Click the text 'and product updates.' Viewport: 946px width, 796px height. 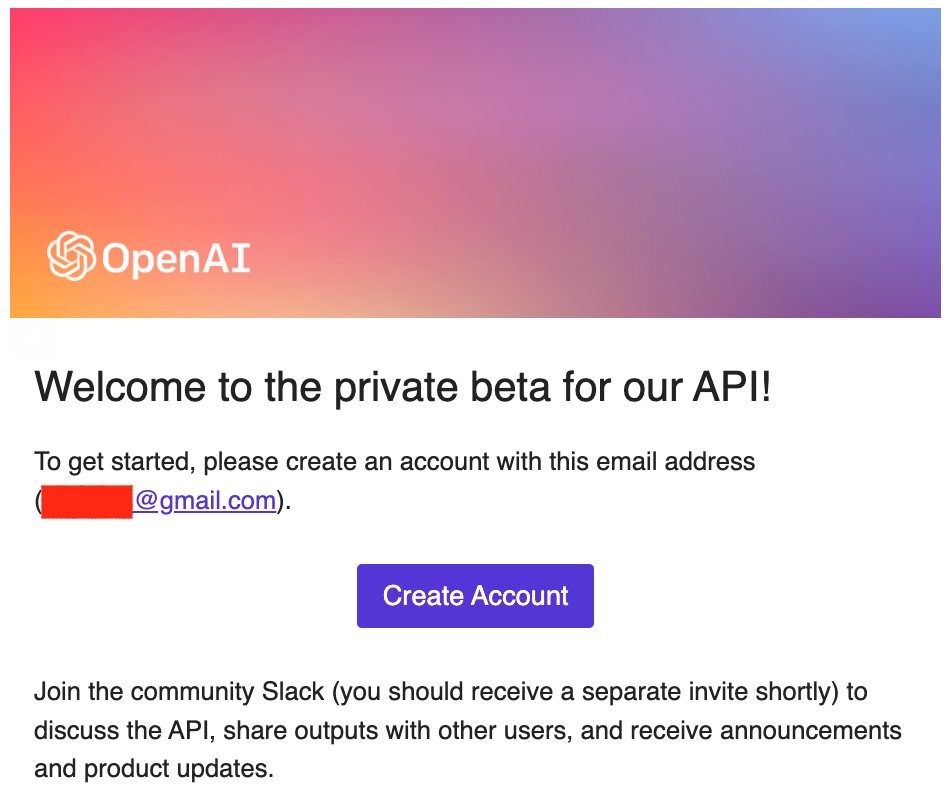[x=154, y=769]
